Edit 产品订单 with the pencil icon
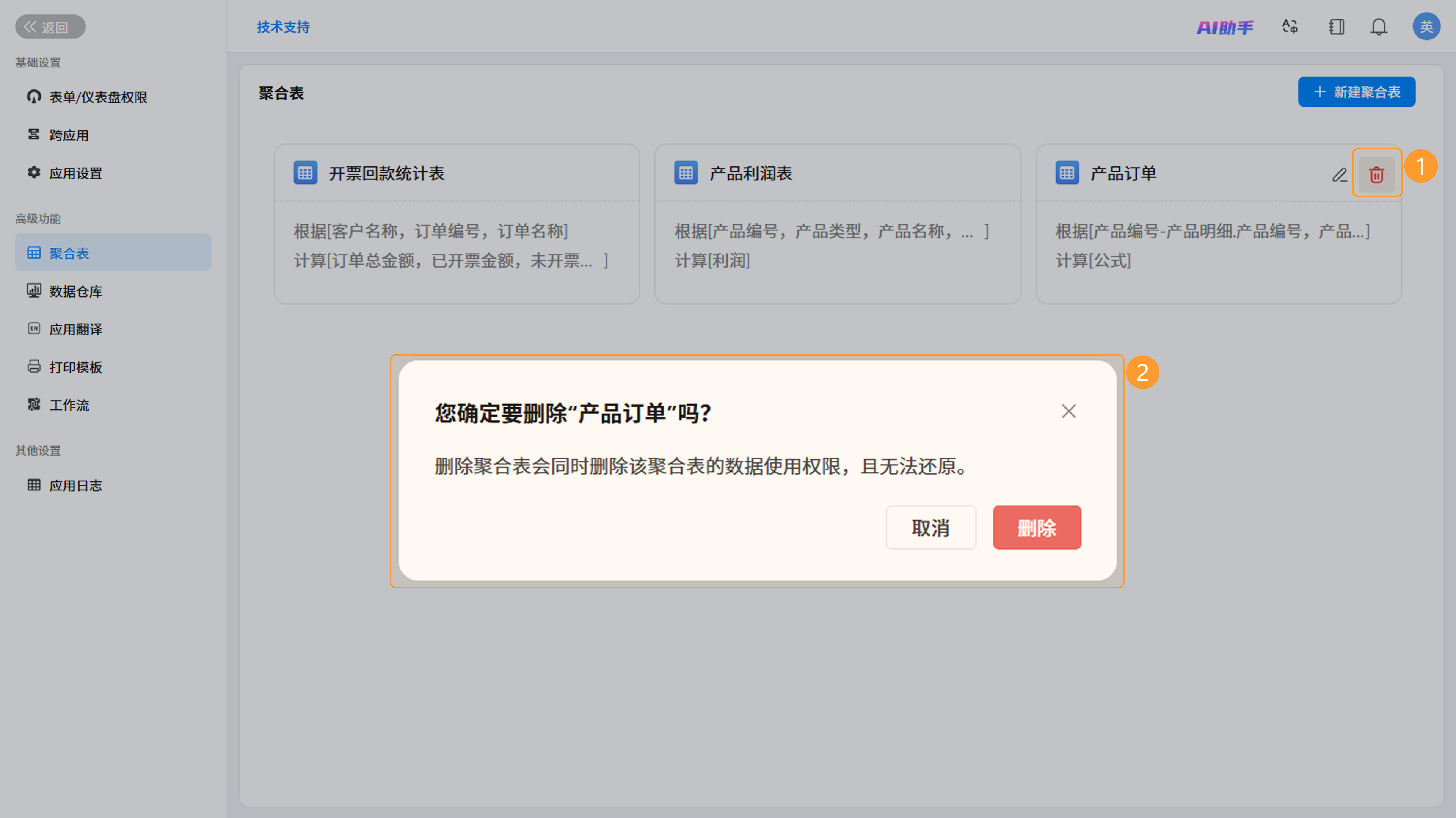The image size is (1456, 818). tap(1340, 175)
